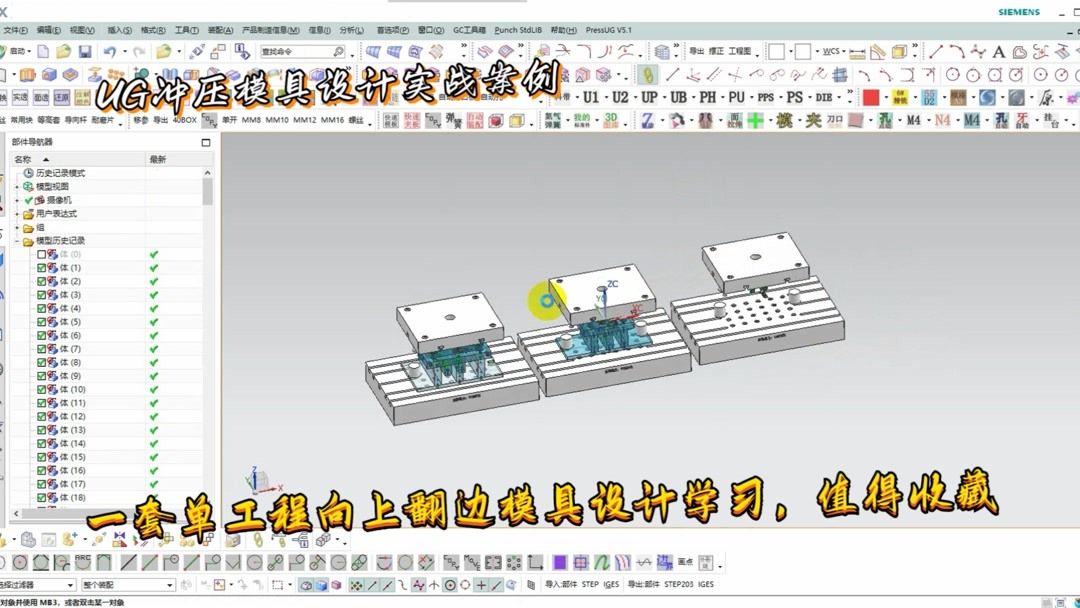Open the 整个装配 scope dropdown
The width and height of the screenshot is (1080, 608).
point(170,585)
